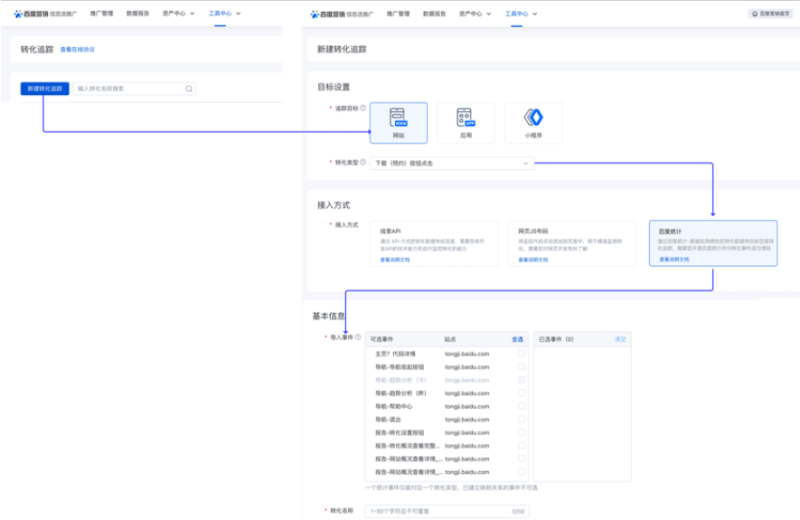Screen dimensions: 800x520
Task: Expand 工具中心 menu in right panel
Action: pyautogui.click(x=521, y=14)
